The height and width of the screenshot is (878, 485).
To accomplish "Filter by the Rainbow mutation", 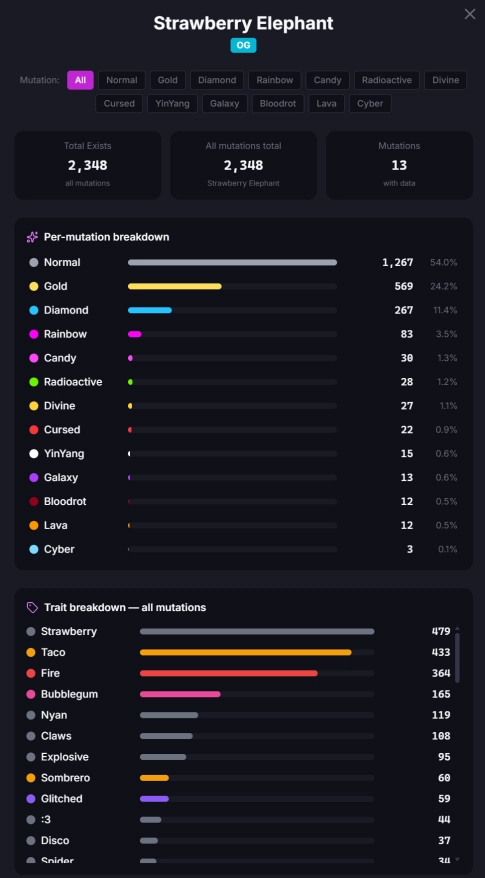I will point(275,80).
